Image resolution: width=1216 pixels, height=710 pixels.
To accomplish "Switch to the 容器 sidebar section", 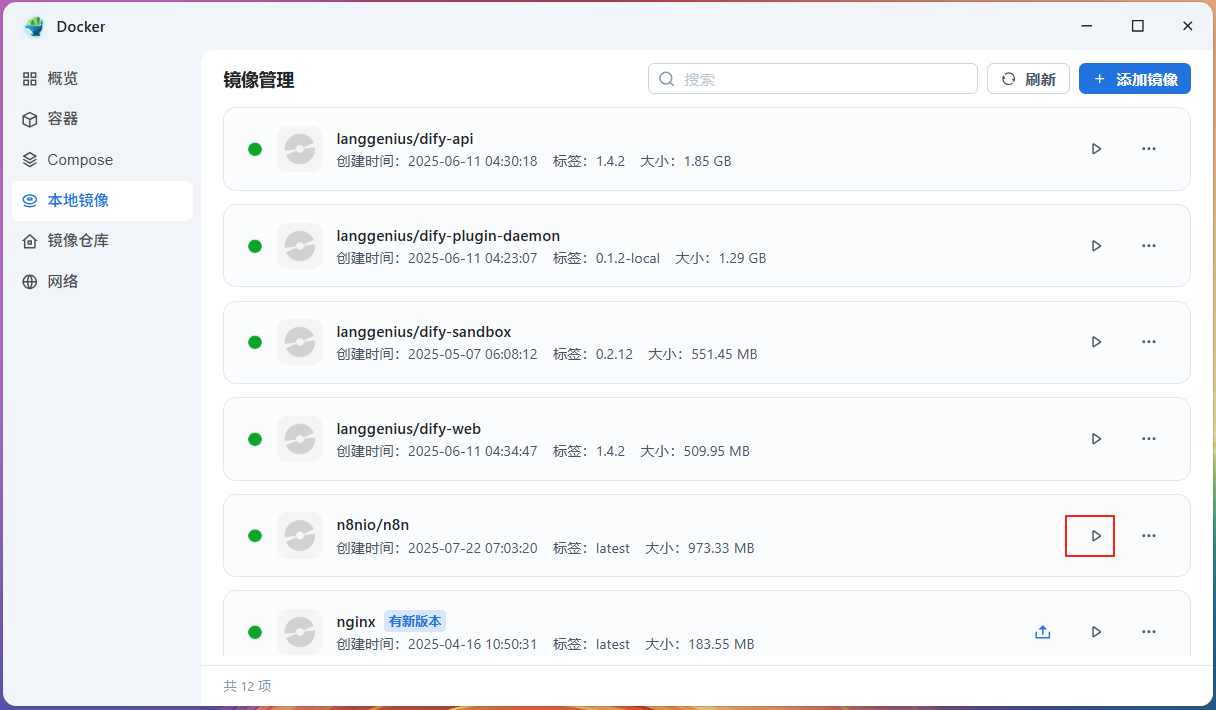I will click(x=62, y=119).
